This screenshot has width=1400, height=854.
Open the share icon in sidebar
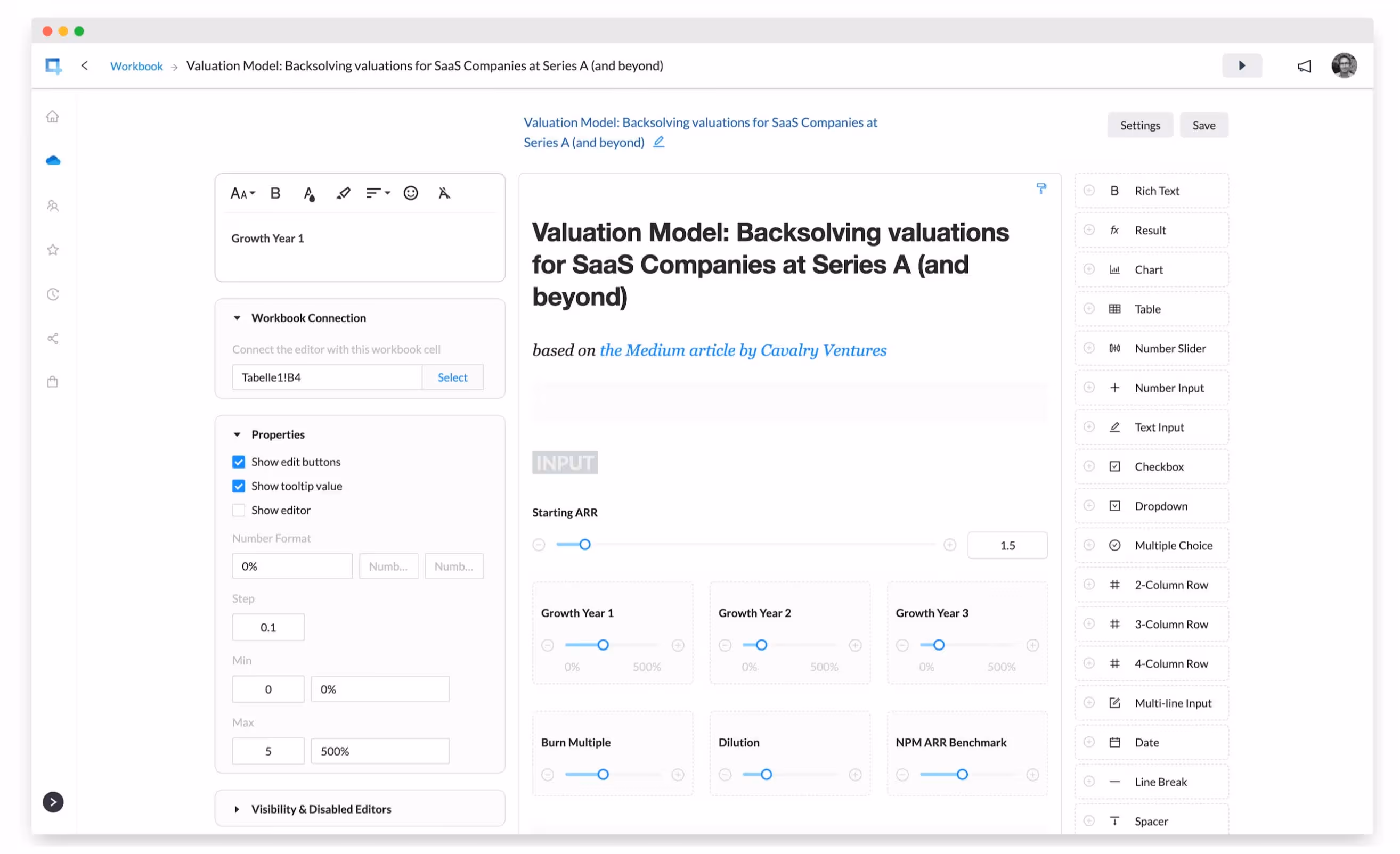(x=53, y=339)
